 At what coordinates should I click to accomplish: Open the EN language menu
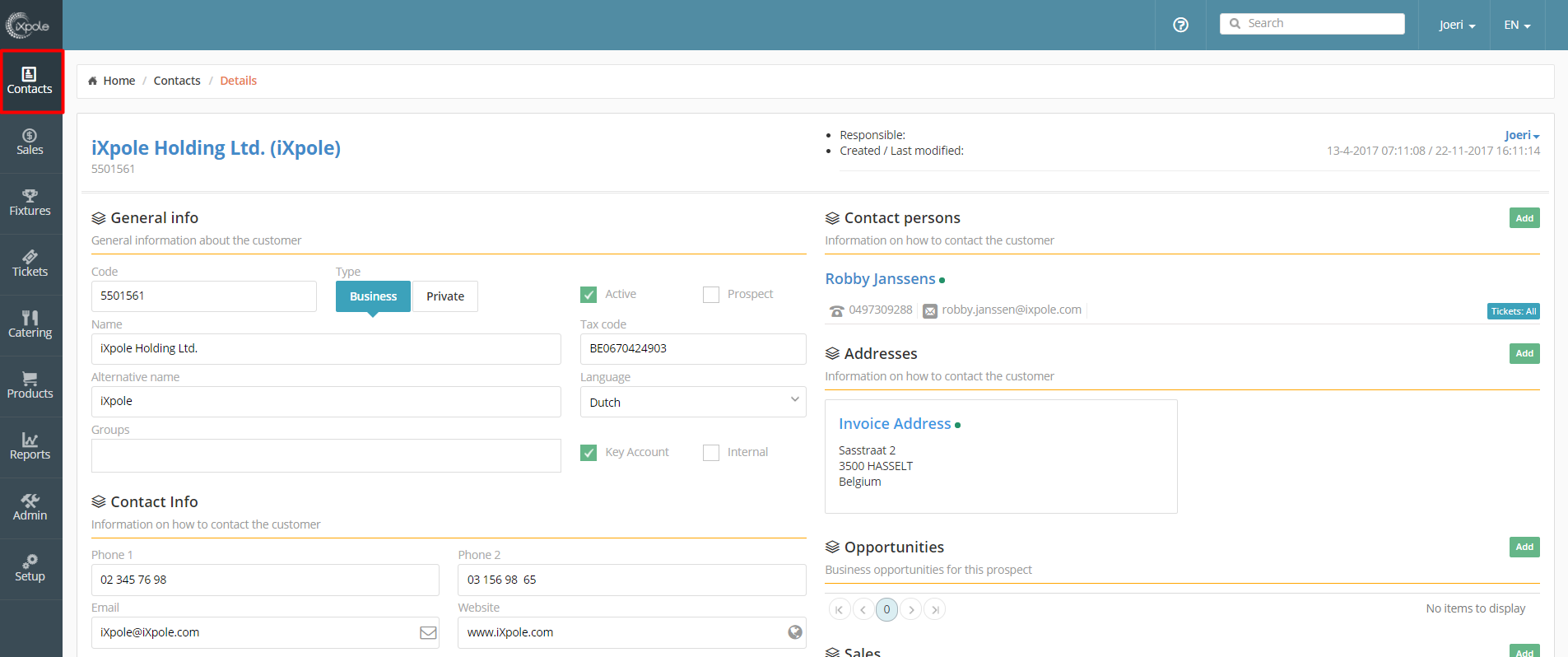coord(1517,25)
